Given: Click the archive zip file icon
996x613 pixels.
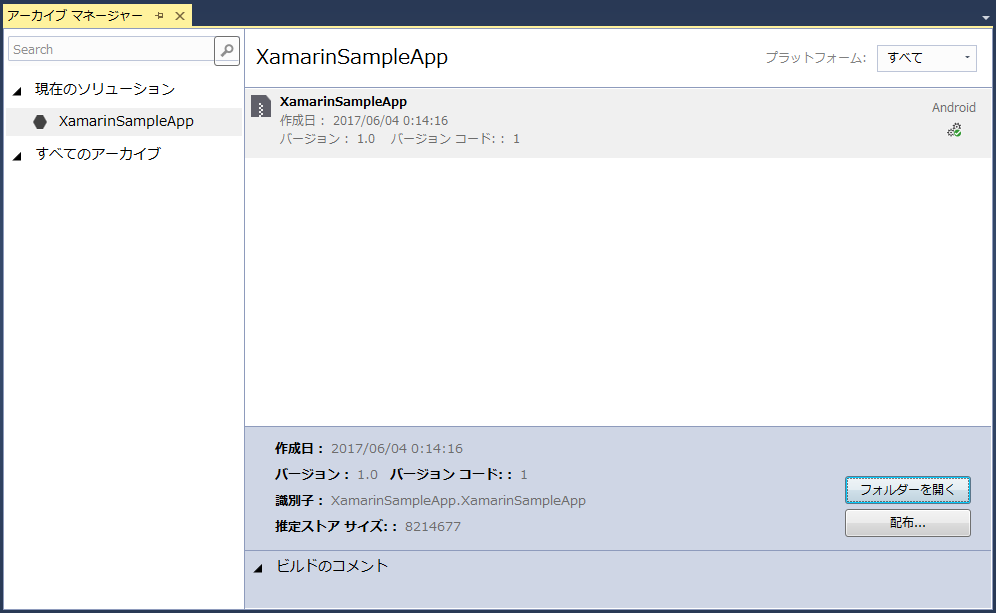Looking at the screenshot, I should click(x=260, y=106).
